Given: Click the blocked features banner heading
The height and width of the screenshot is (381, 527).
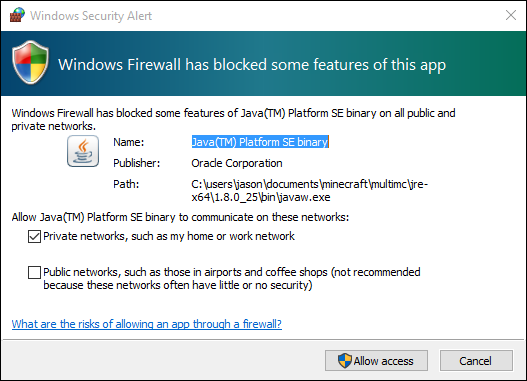Looking at the screenshot, I should (x=252, y=65).
